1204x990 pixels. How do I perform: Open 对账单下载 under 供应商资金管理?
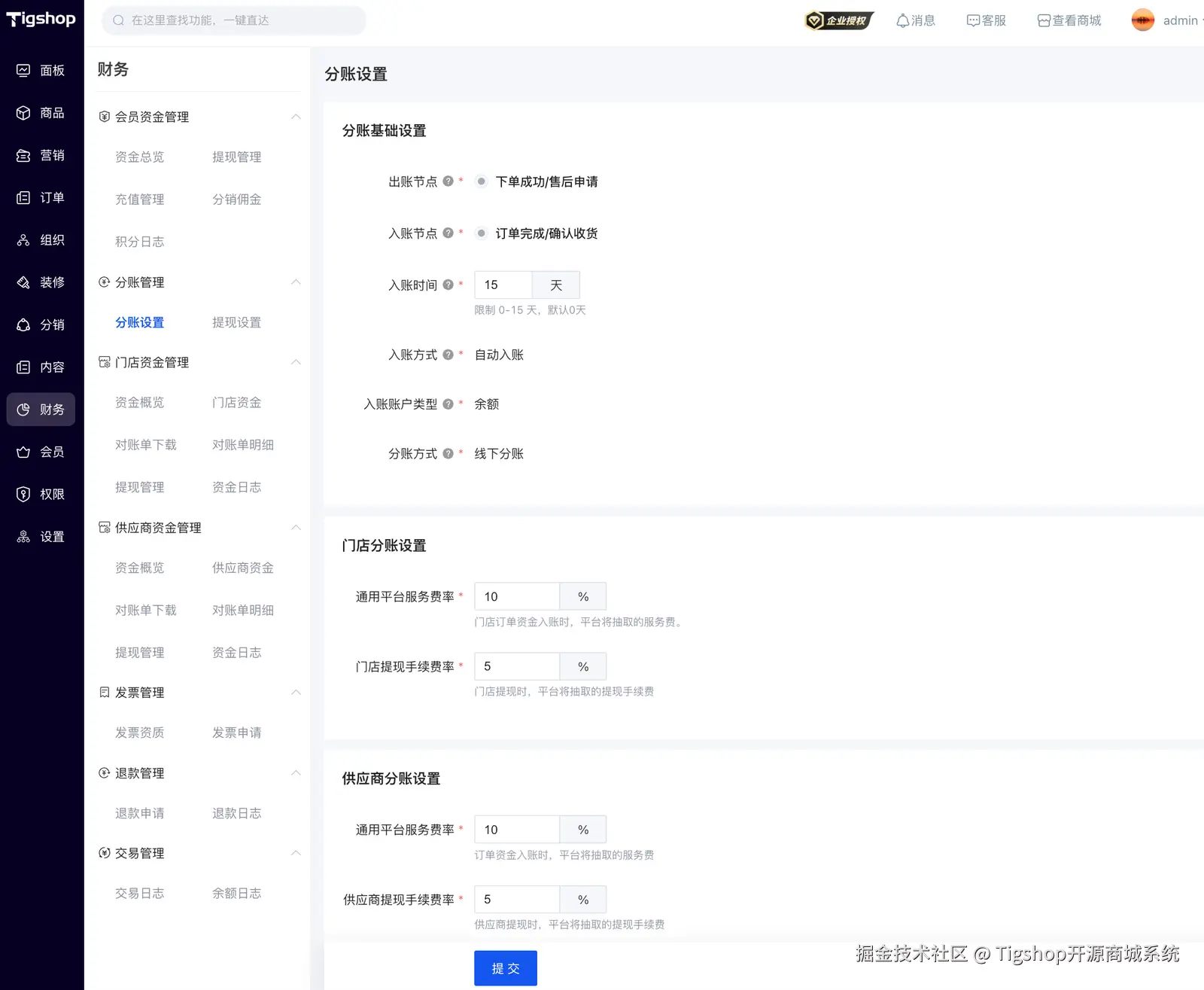(x=145, y=610)
